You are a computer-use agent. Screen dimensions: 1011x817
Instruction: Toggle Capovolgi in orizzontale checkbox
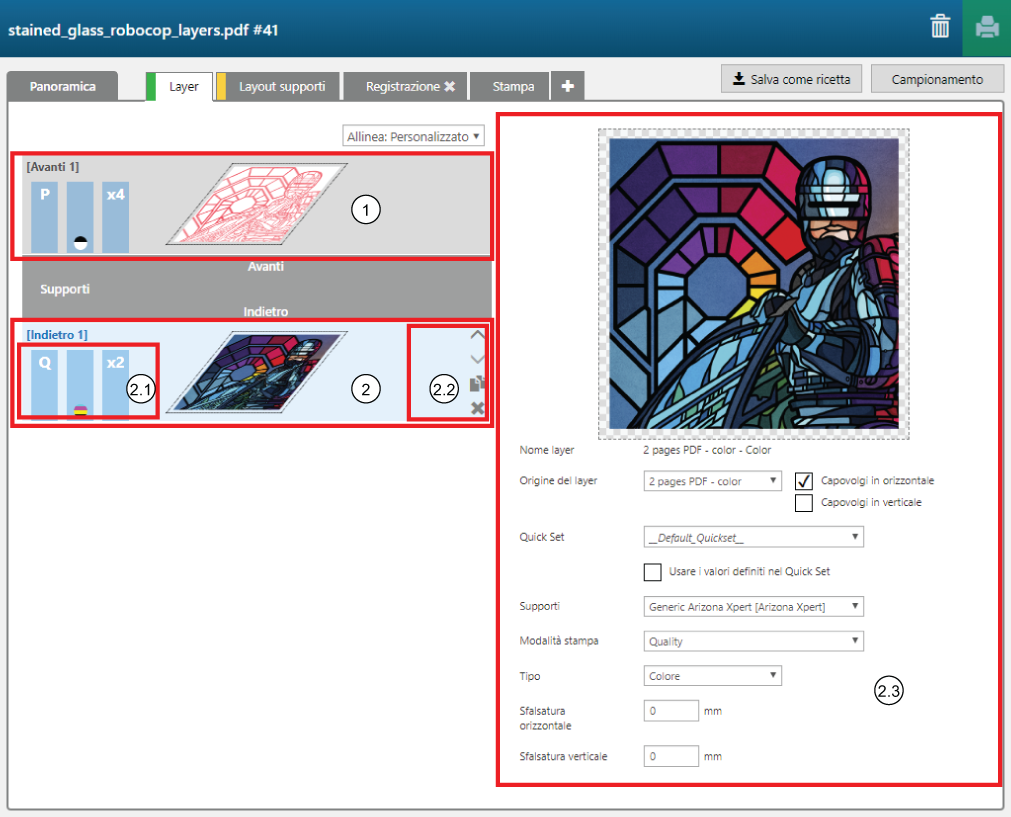click(803, 481)
